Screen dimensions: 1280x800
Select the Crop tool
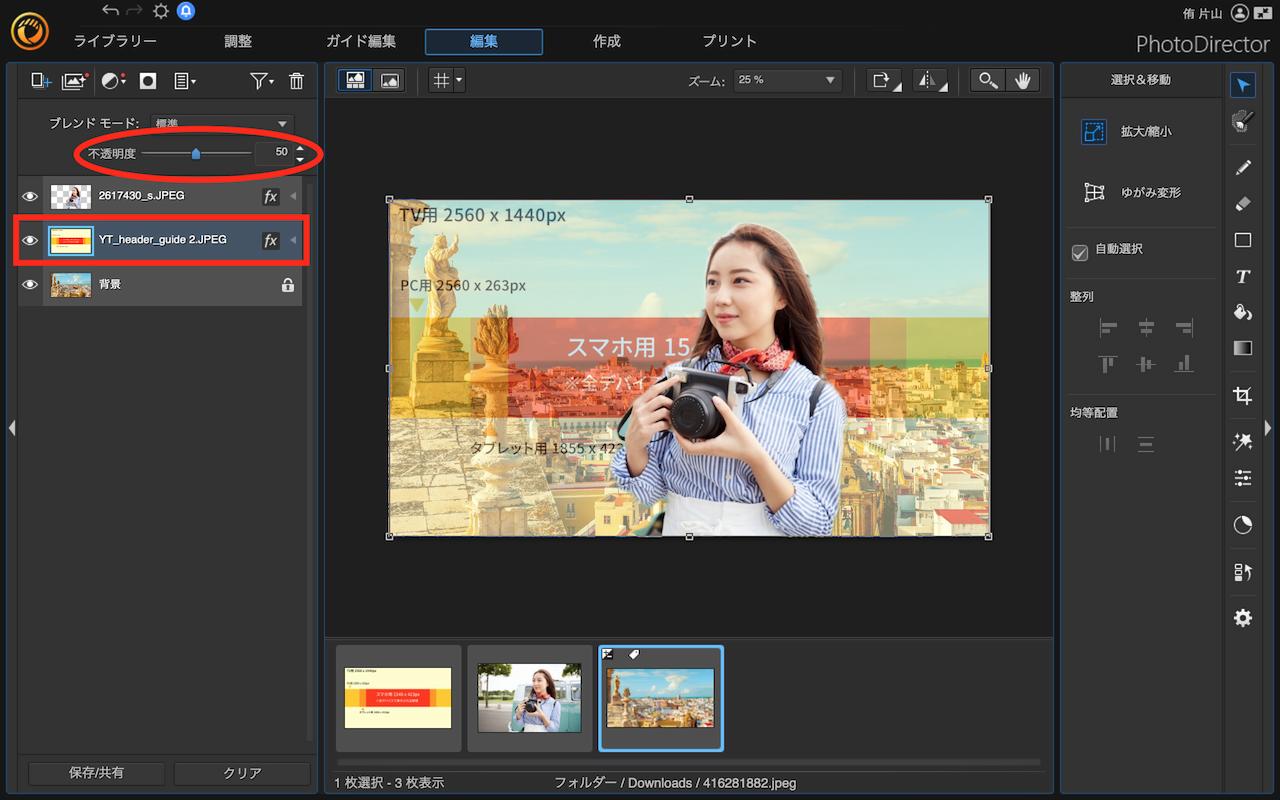1243,396
